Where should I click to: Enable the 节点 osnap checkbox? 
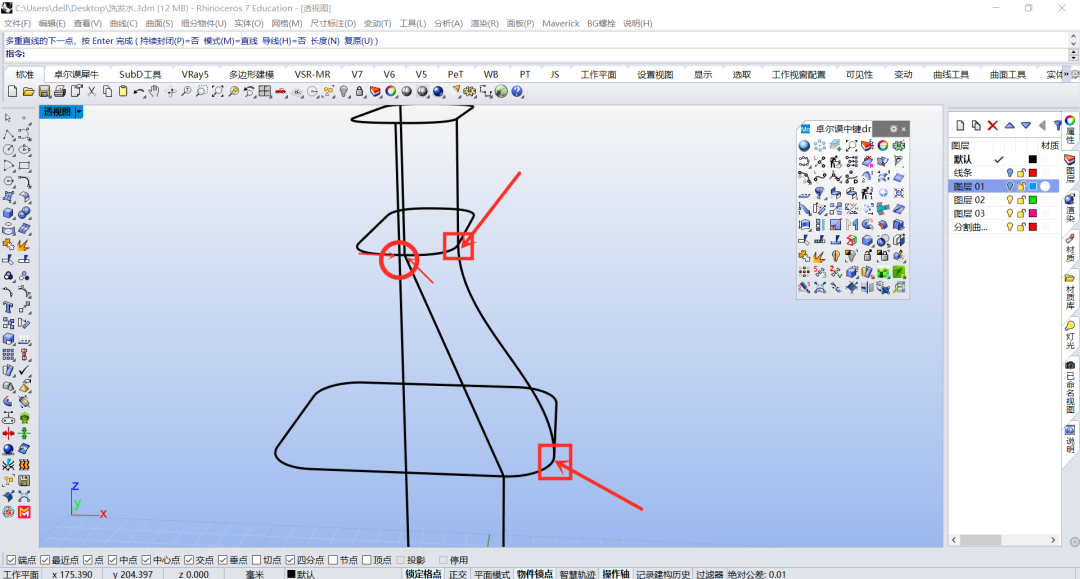(x=333, y=560)
